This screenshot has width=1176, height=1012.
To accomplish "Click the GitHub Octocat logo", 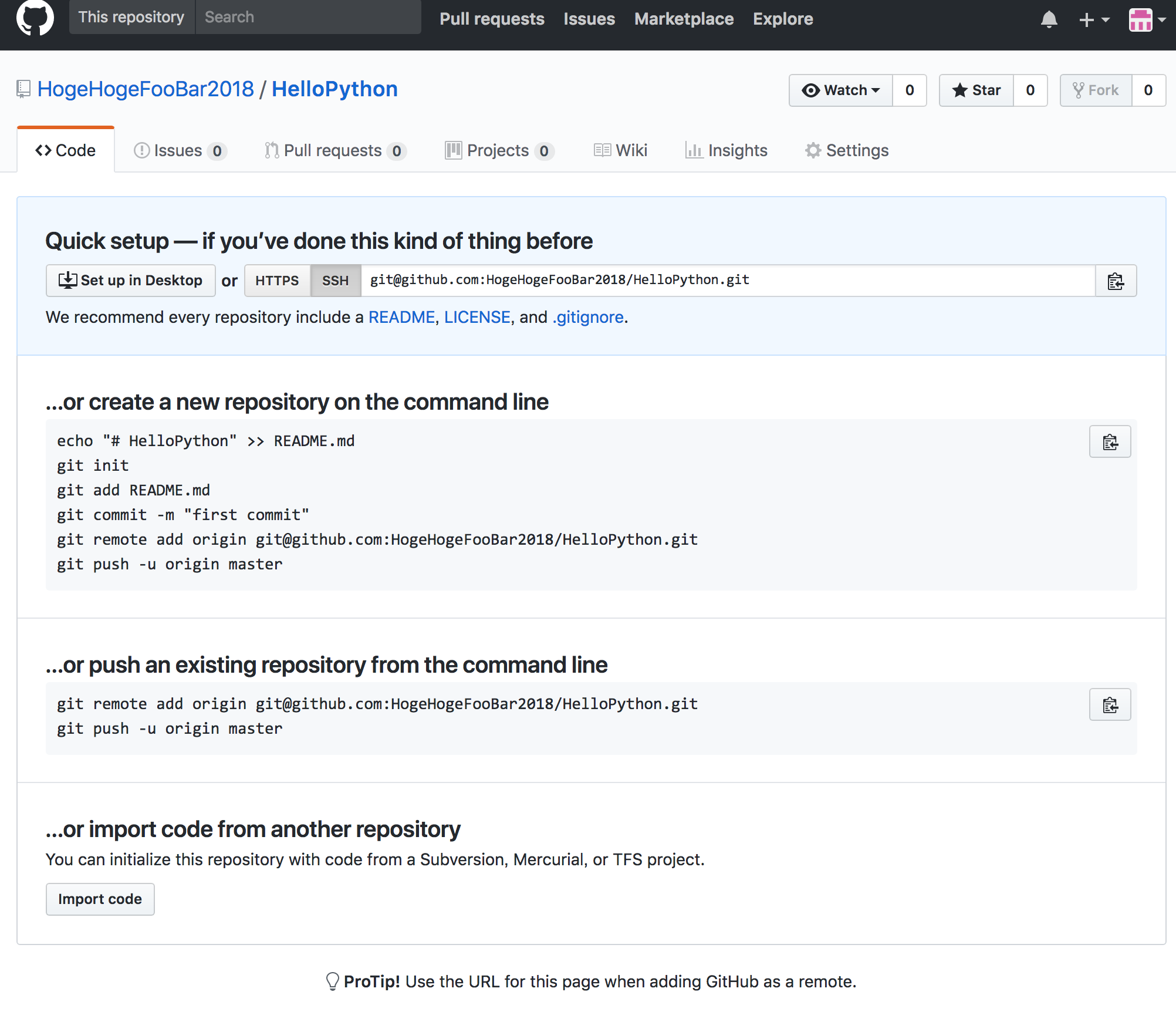I will point(35,18).
